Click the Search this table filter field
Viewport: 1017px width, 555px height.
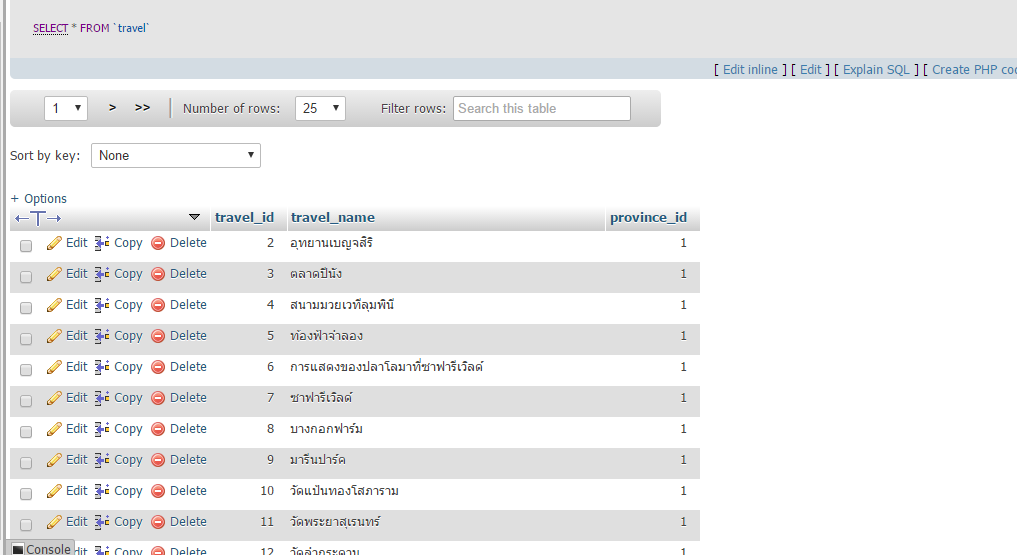coord(542,108)
